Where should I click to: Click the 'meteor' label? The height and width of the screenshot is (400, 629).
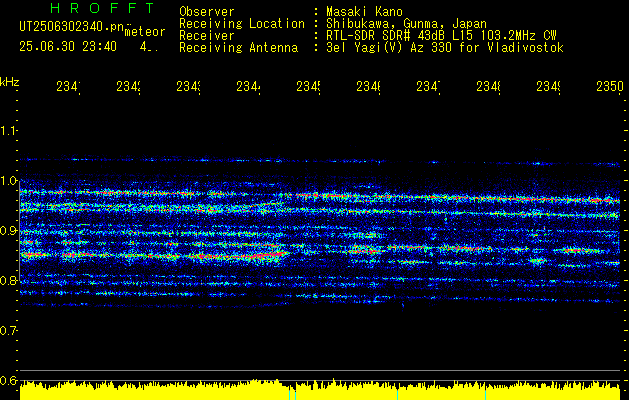tap(145, 32)
